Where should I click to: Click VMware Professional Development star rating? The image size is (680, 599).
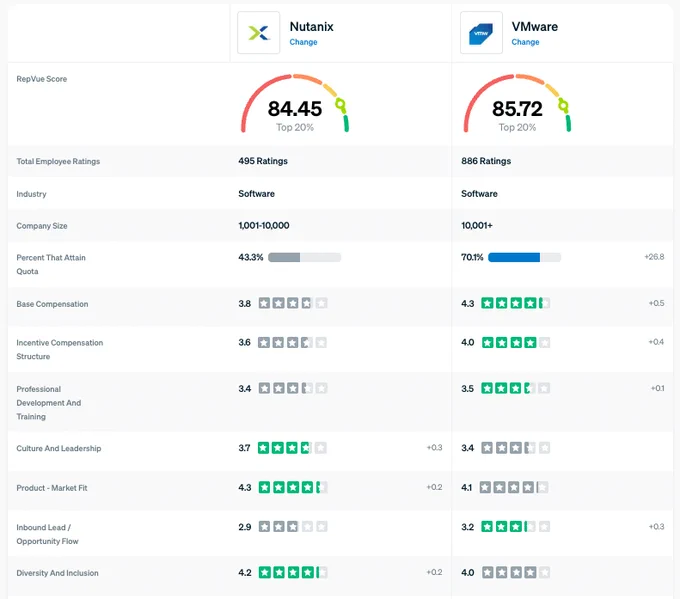click(516, 388)
